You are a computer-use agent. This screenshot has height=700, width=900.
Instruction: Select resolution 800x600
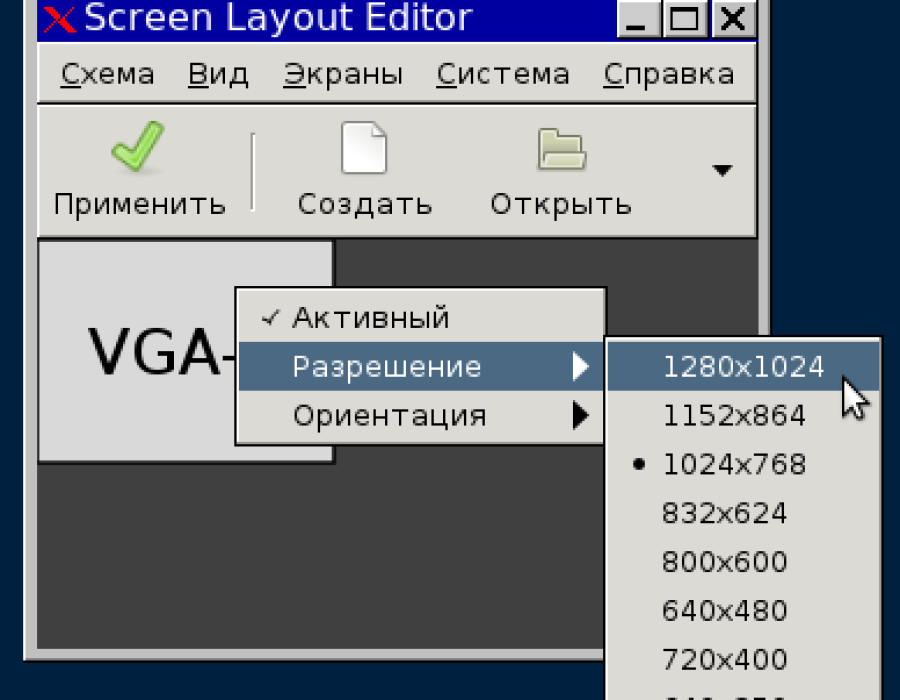tap(743, 561)
